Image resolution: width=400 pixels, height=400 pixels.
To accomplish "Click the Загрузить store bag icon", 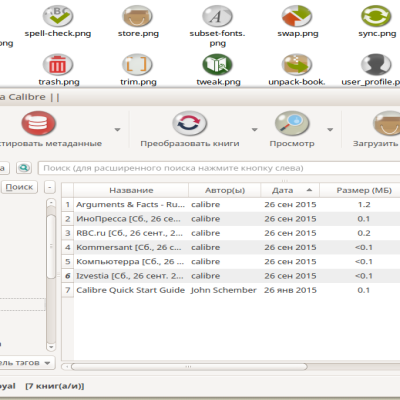I will 387,123.
